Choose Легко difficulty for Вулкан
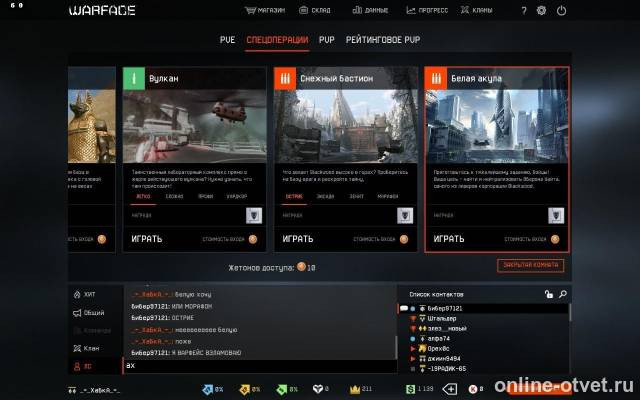Viewport: 640px width, 400px height. tap(143, 197)
